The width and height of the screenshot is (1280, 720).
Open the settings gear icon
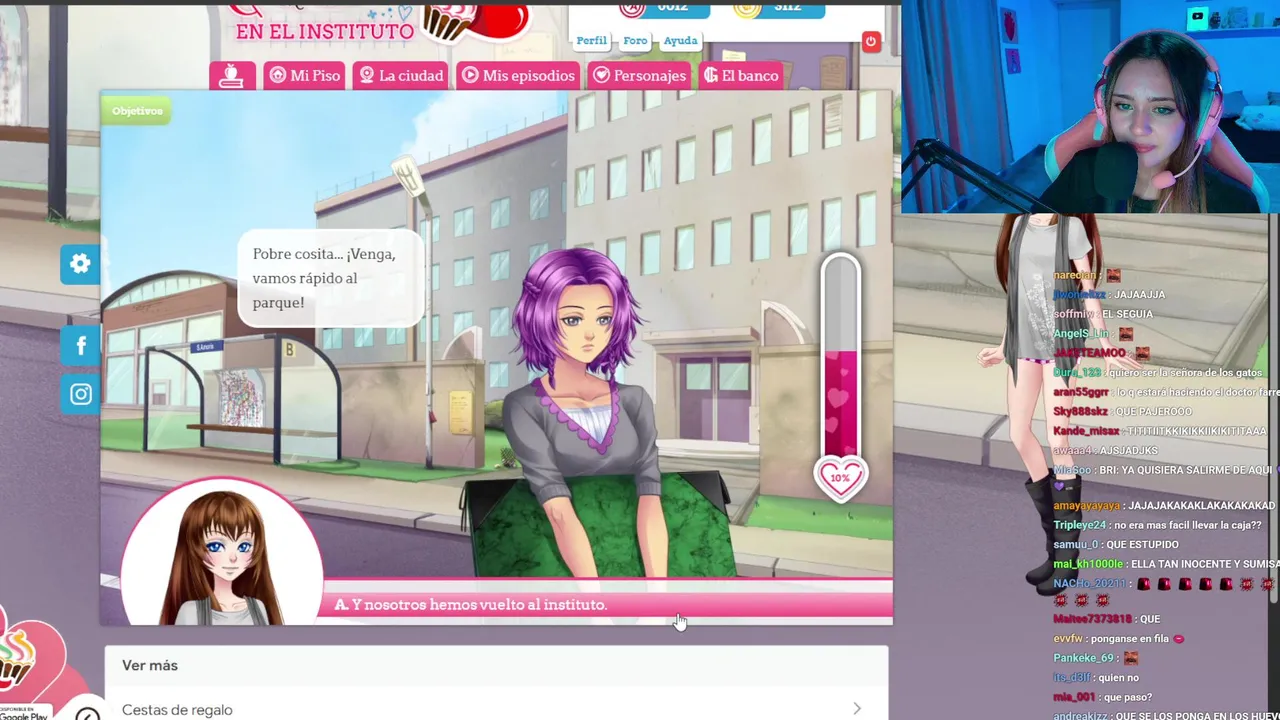point(81,264)
